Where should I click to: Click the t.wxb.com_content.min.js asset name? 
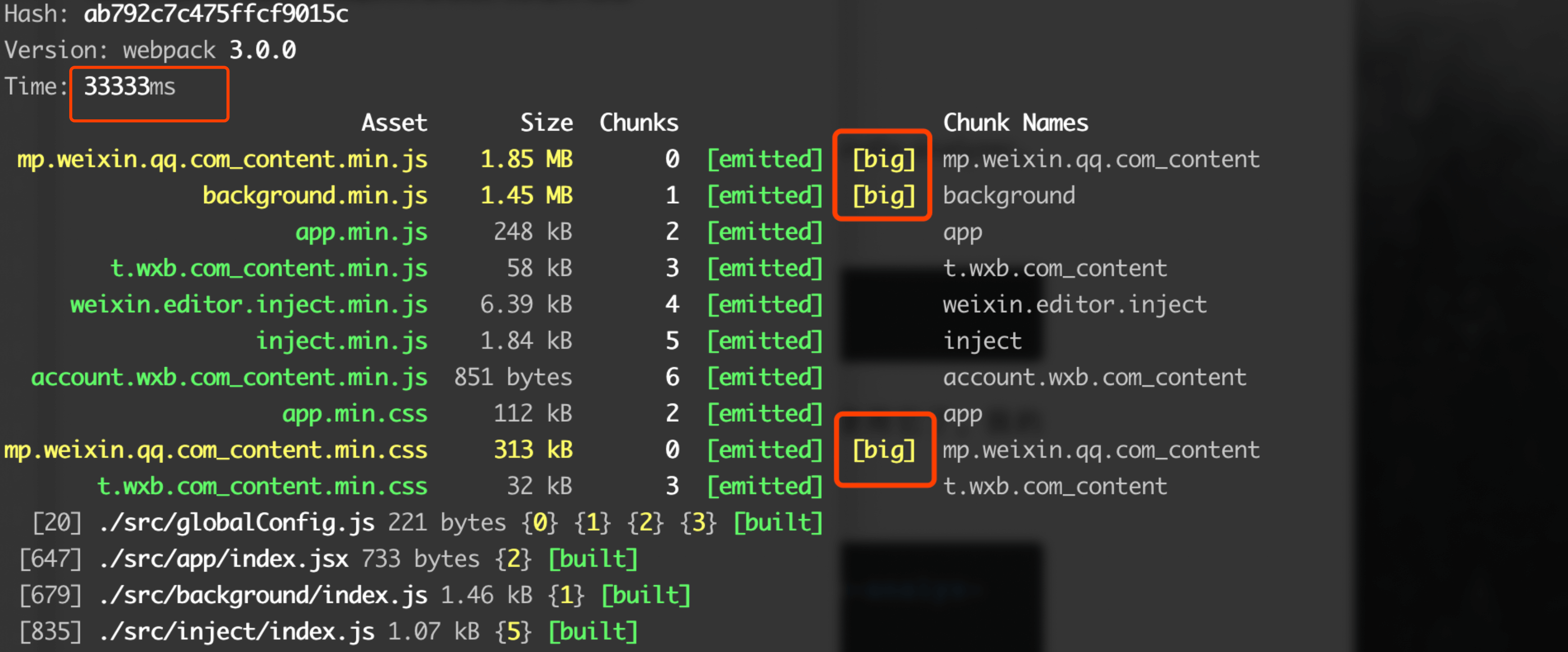point(269,268)
